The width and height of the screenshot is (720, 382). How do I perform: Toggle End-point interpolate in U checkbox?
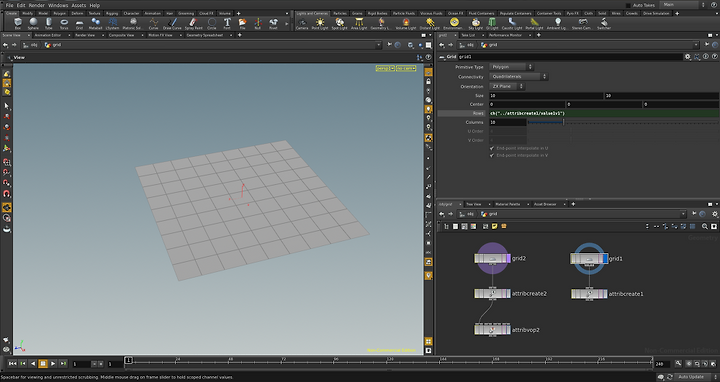492,148
